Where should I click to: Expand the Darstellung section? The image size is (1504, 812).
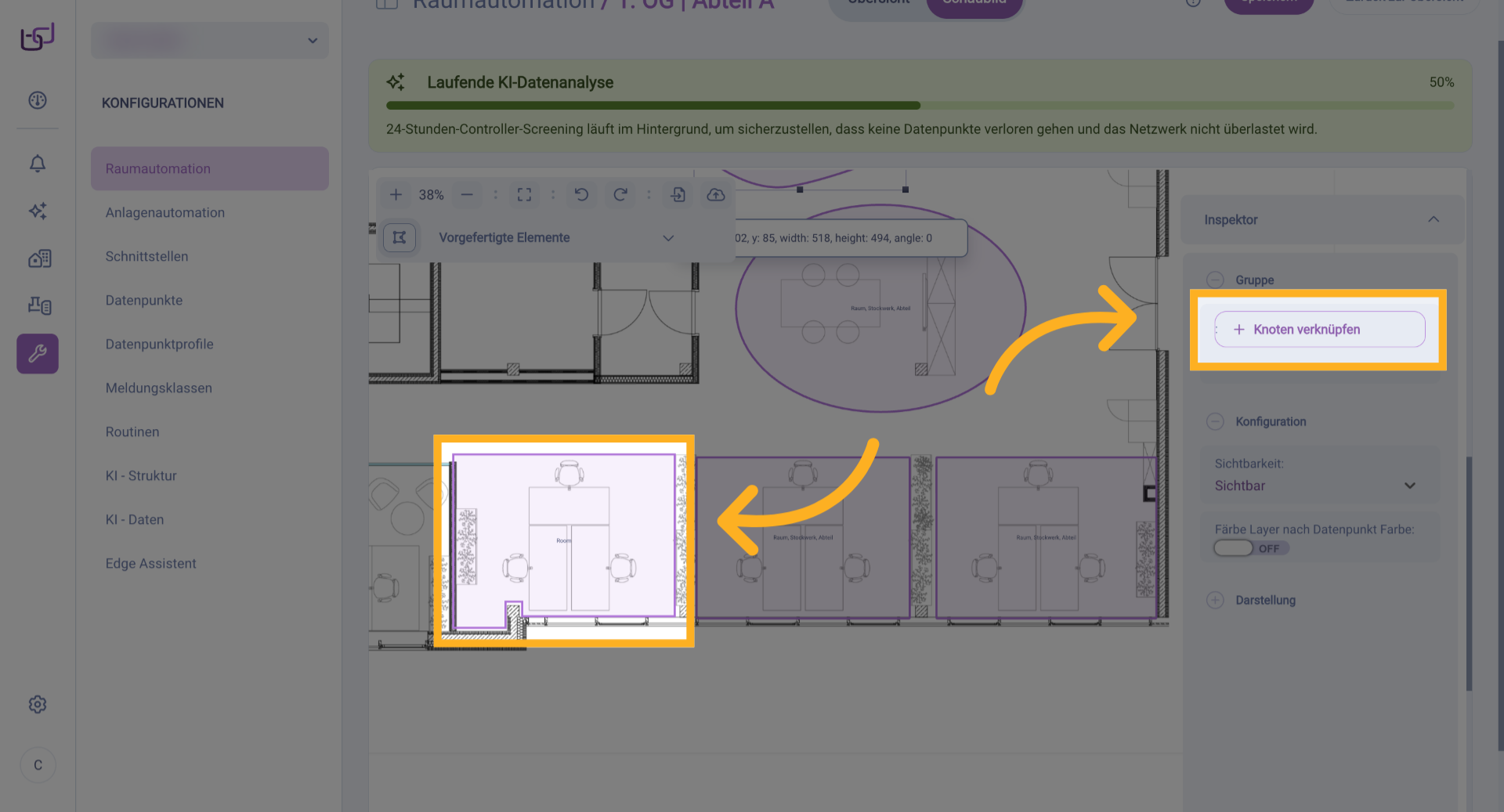(1215, 601)
